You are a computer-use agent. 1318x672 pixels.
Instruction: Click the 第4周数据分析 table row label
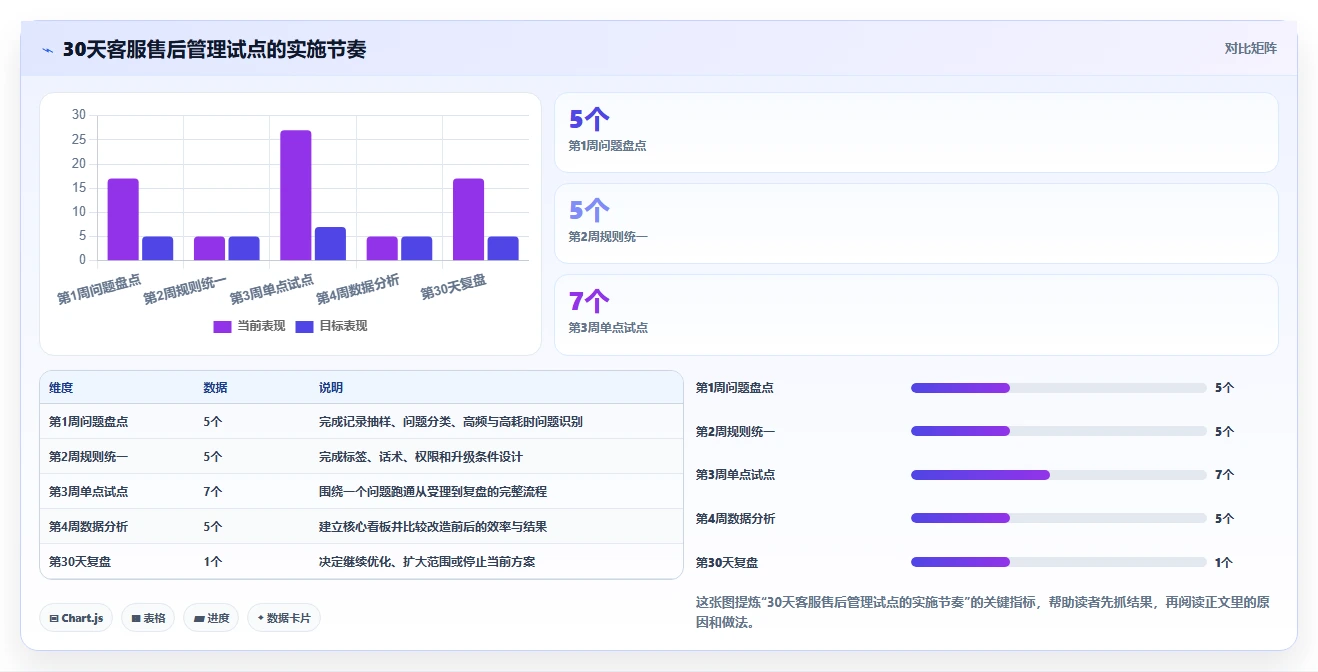click(x=88, y=527)
